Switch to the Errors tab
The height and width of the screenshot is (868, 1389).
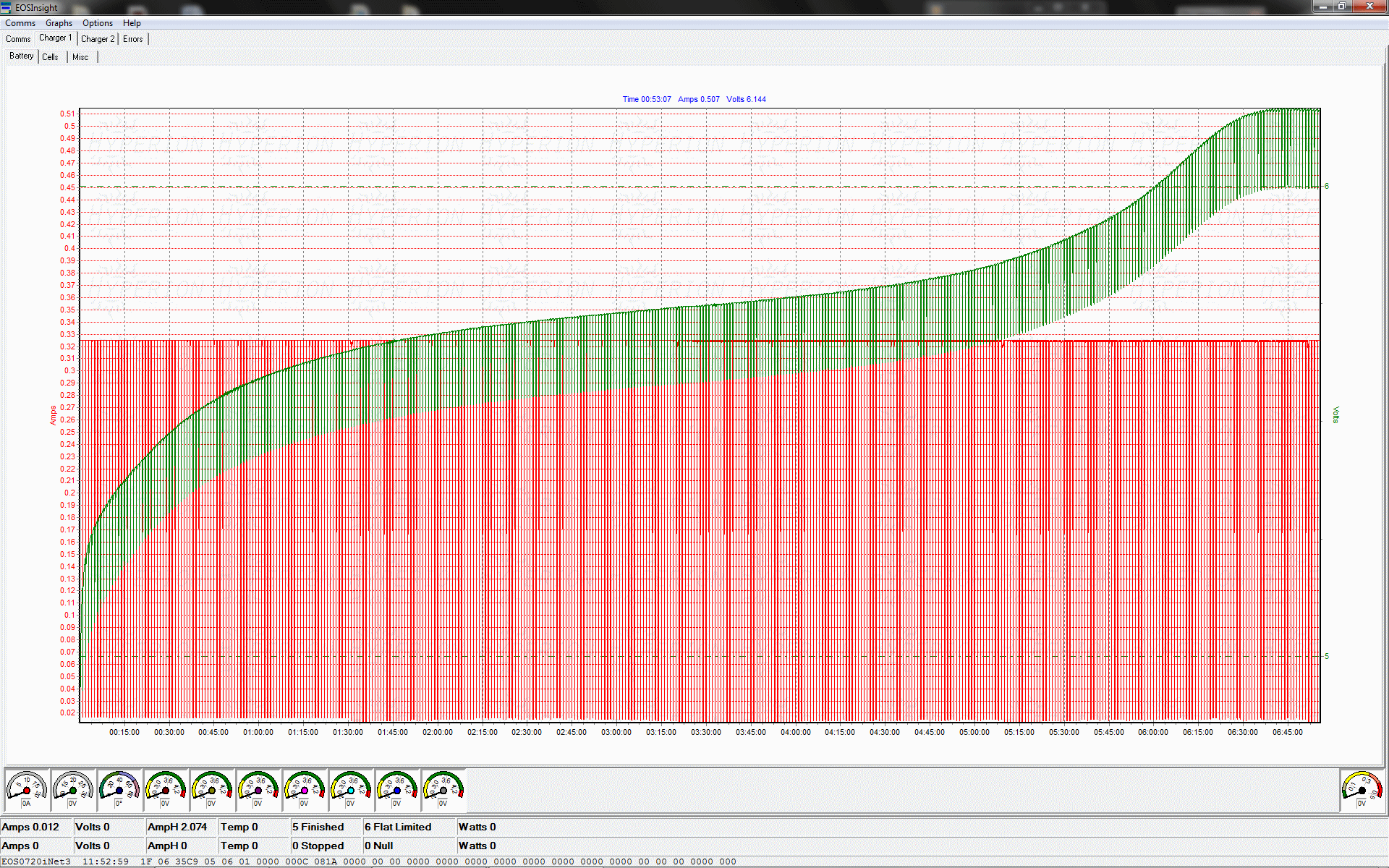133,39
